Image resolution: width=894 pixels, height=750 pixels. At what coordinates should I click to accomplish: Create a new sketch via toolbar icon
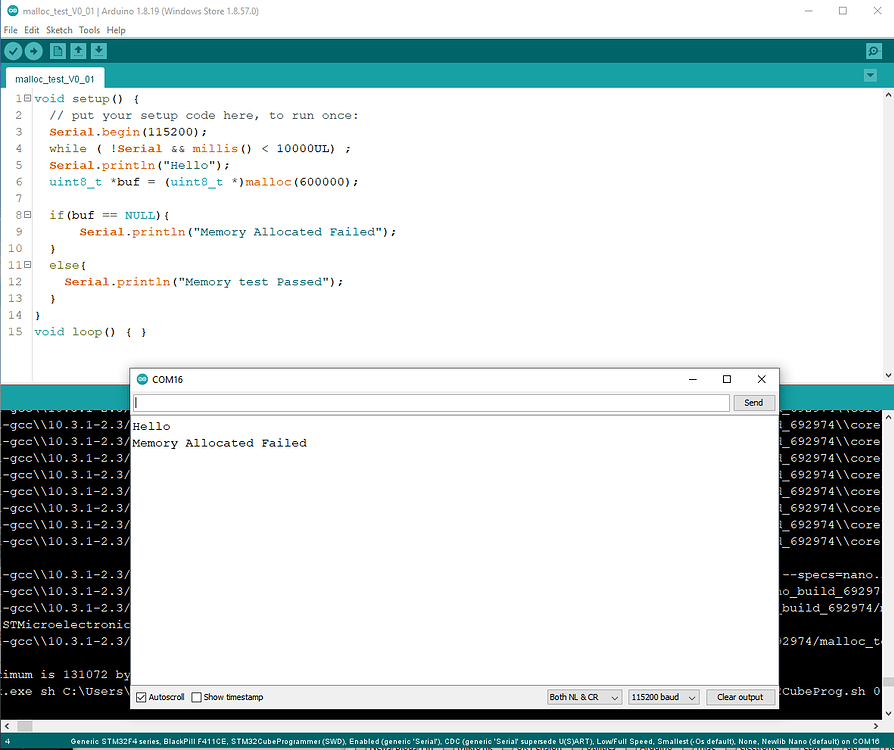tap(57, 50)
